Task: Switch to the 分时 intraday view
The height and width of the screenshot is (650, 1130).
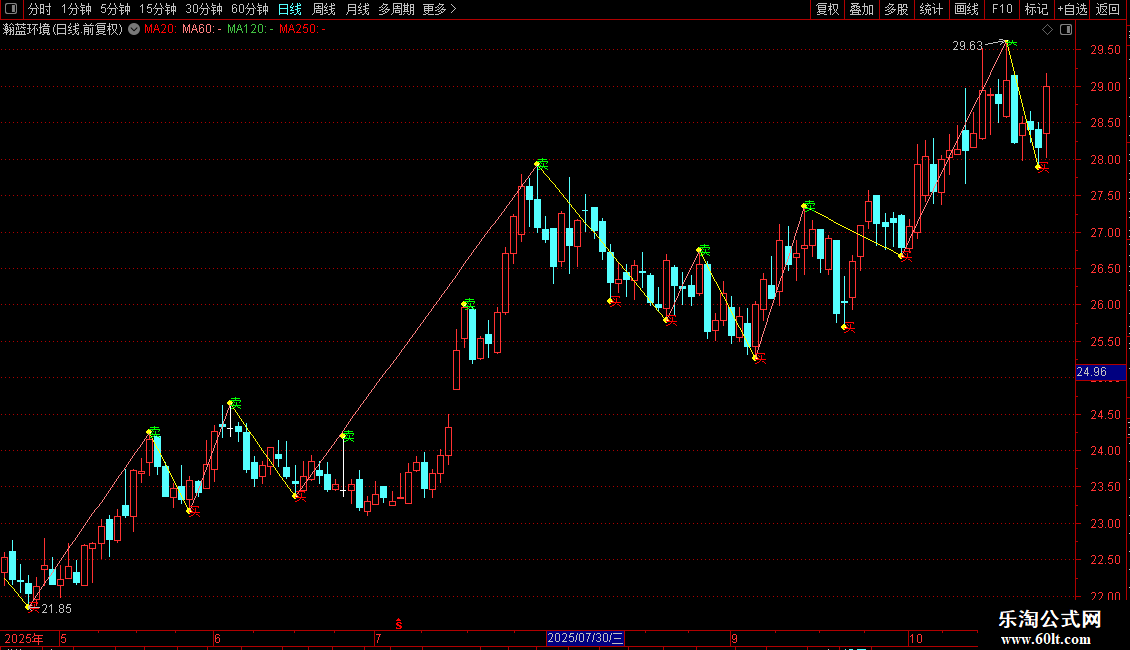Action: (x=40, y=9)
